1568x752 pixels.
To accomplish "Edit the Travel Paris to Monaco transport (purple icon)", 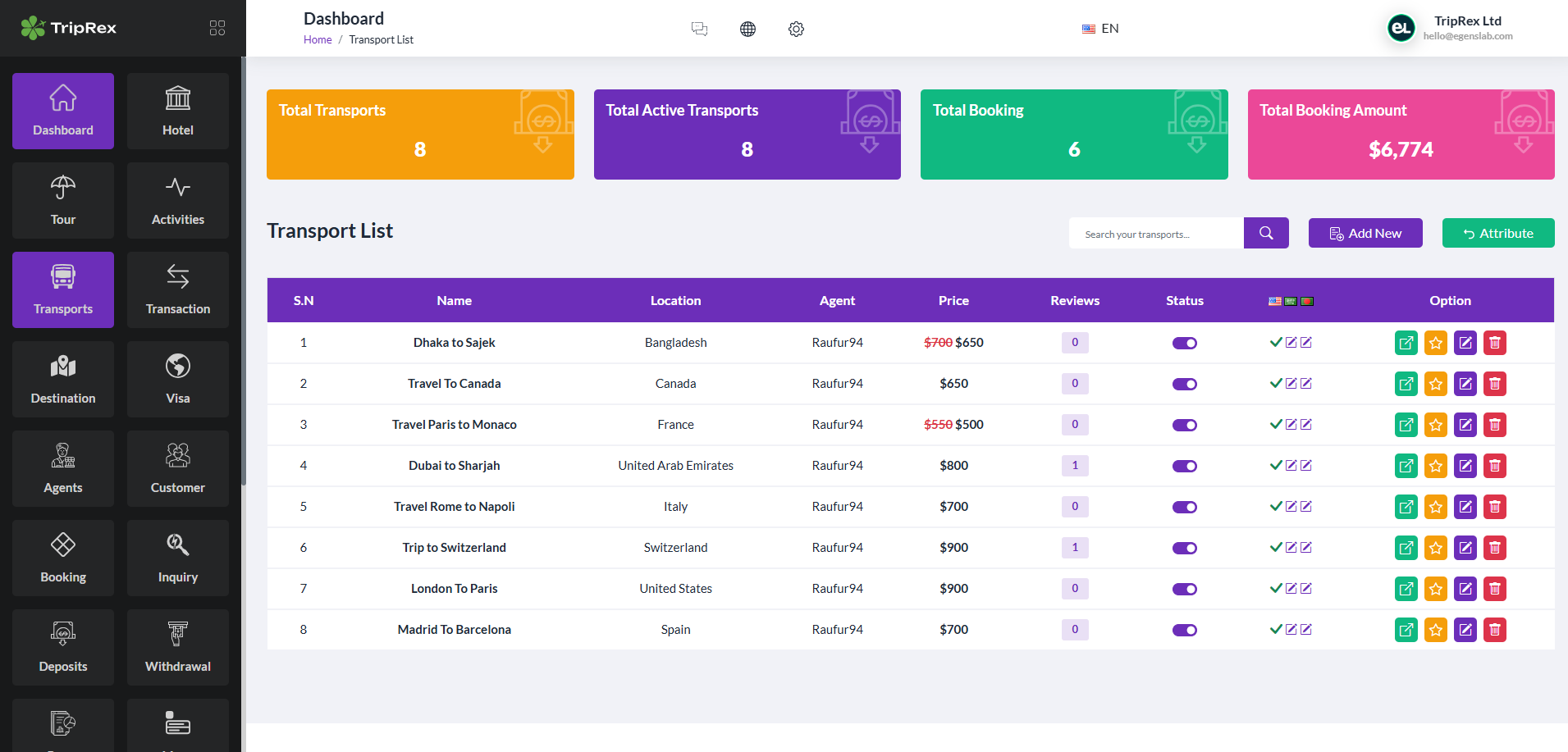I will pos(1465,425).
